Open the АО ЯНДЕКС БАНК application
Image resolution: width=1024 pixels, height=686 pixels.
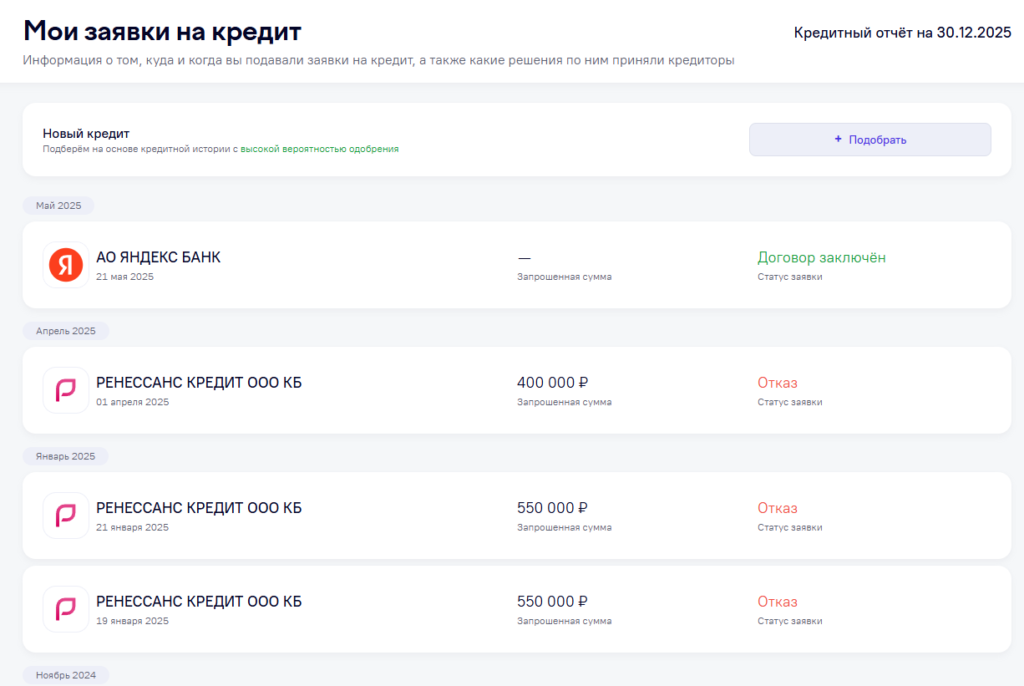pyautogui.click(x=517, y=265)
